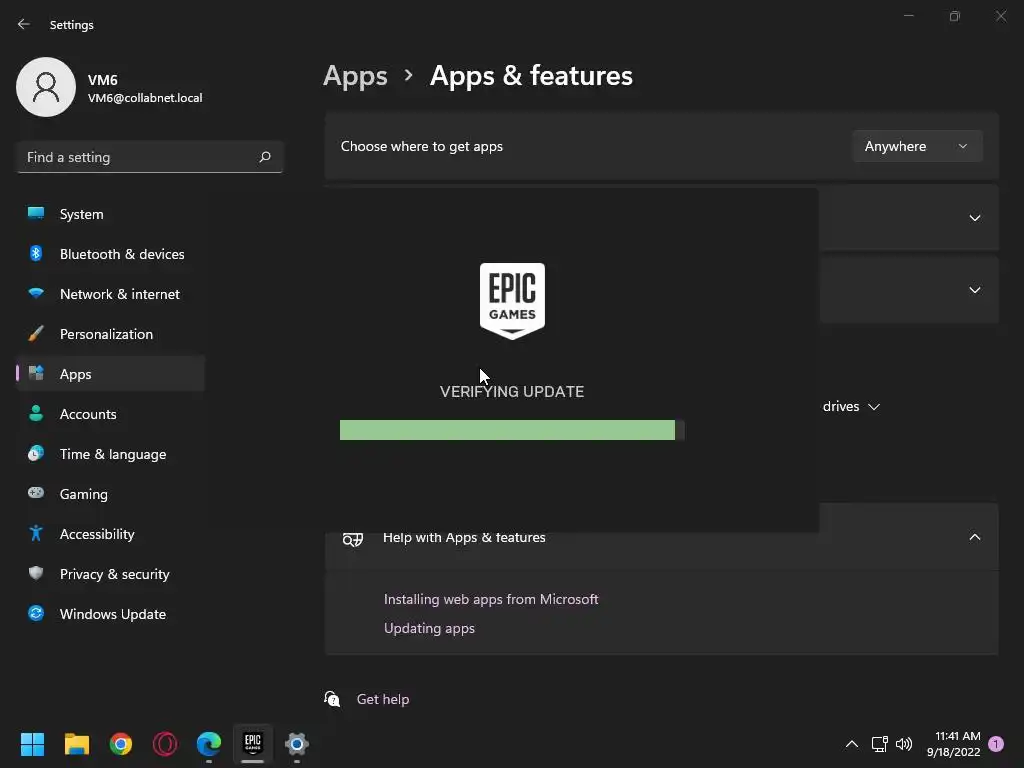The image size is (1024, 768).
Task: Click the Gaming controller icon
Action: coord(36,493)
